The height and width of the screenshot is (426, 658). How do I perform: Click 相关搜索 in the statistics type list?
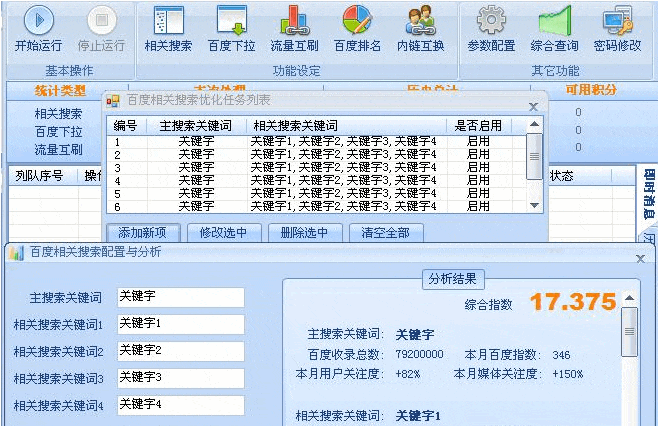point(58,113)
